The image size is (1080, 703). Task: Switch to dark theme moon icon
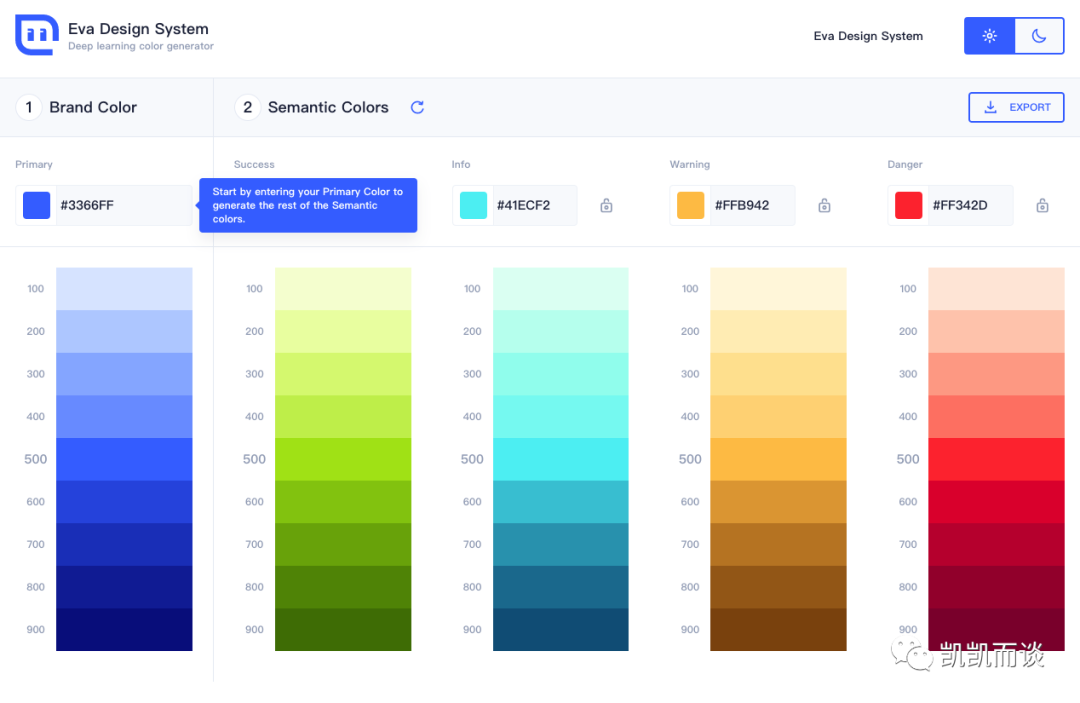[x=1039, y=36]
